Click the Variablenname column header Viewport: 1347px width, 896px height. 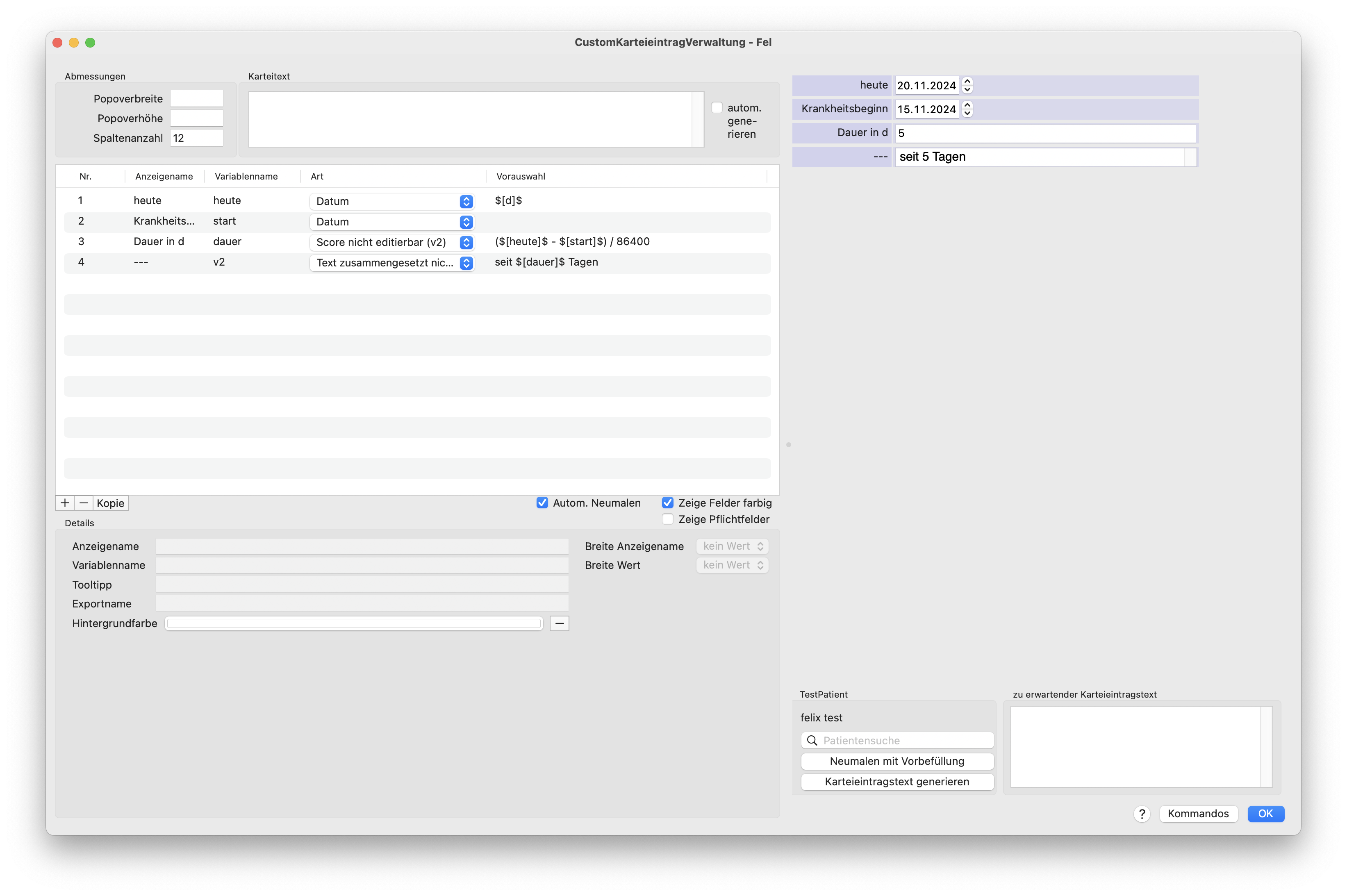[x=246, y=177]
